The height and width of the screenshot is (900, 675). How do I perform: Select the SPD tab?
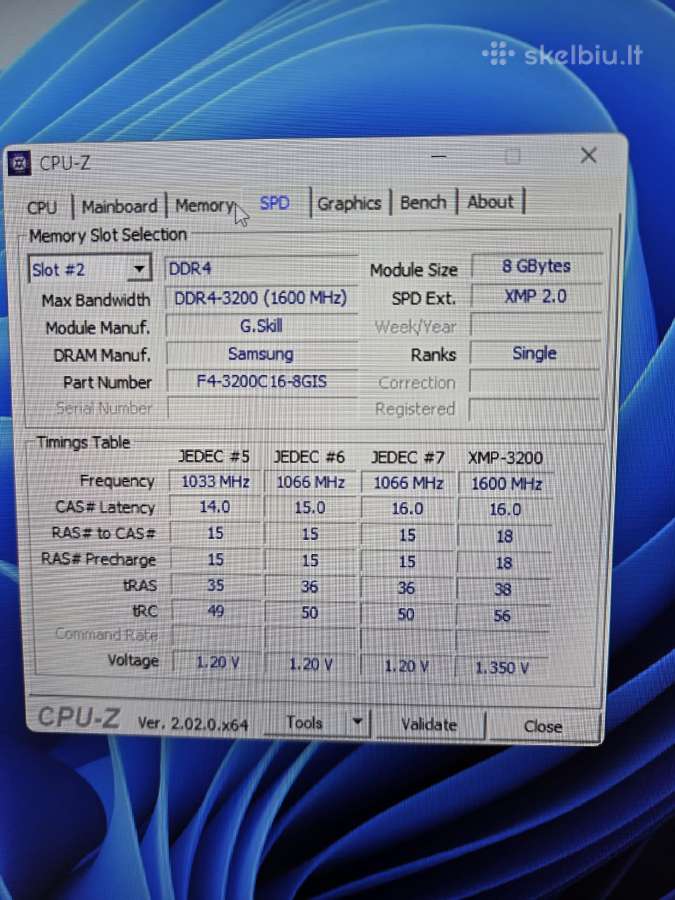274,203
